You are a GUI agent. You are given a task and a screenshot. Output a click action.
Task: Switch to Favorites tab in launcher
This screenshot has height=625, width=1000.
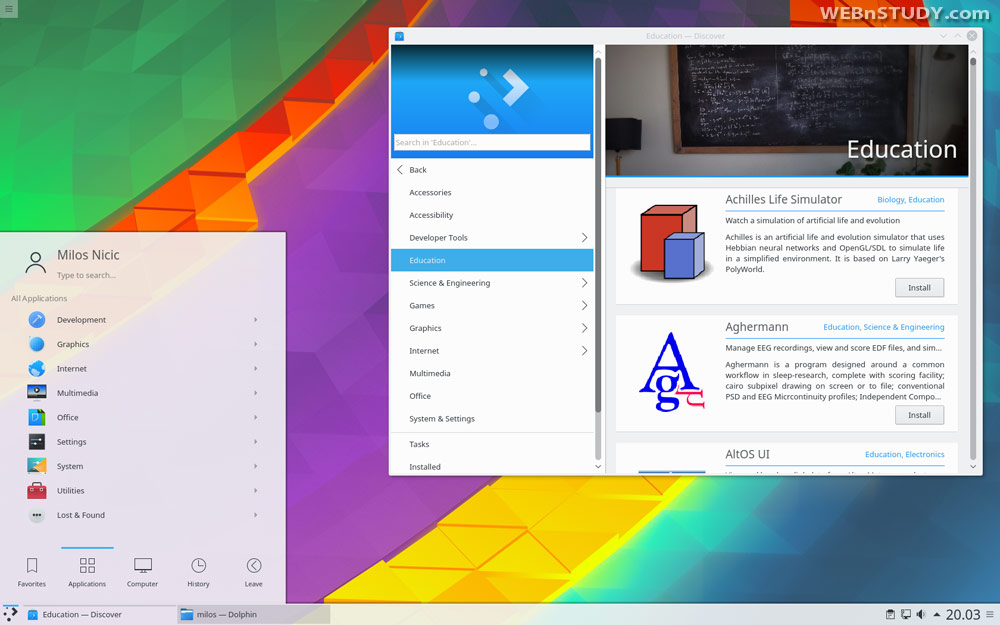[32, 572]
